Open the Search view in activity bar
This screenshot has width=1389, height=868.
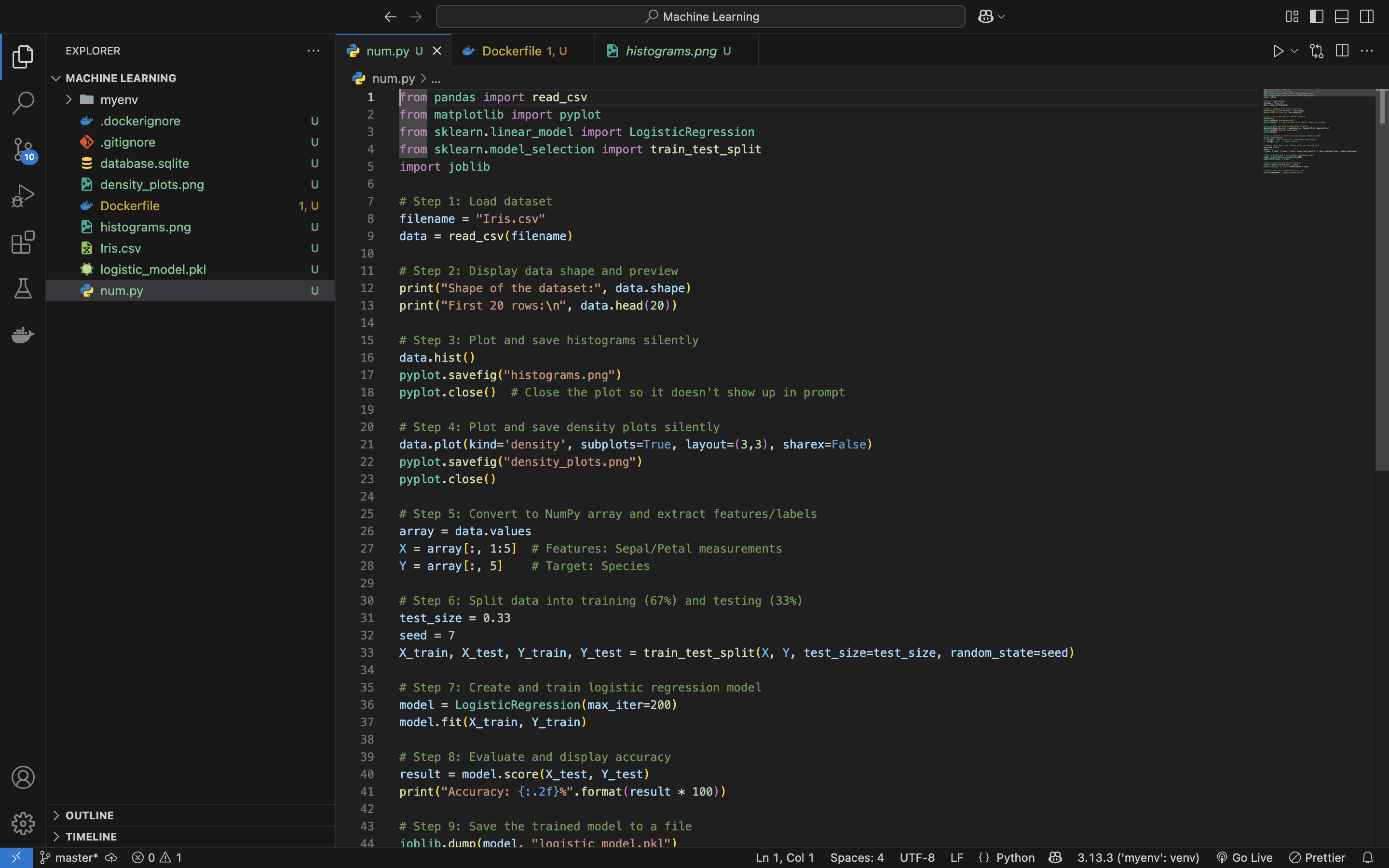tap(23, 103)
